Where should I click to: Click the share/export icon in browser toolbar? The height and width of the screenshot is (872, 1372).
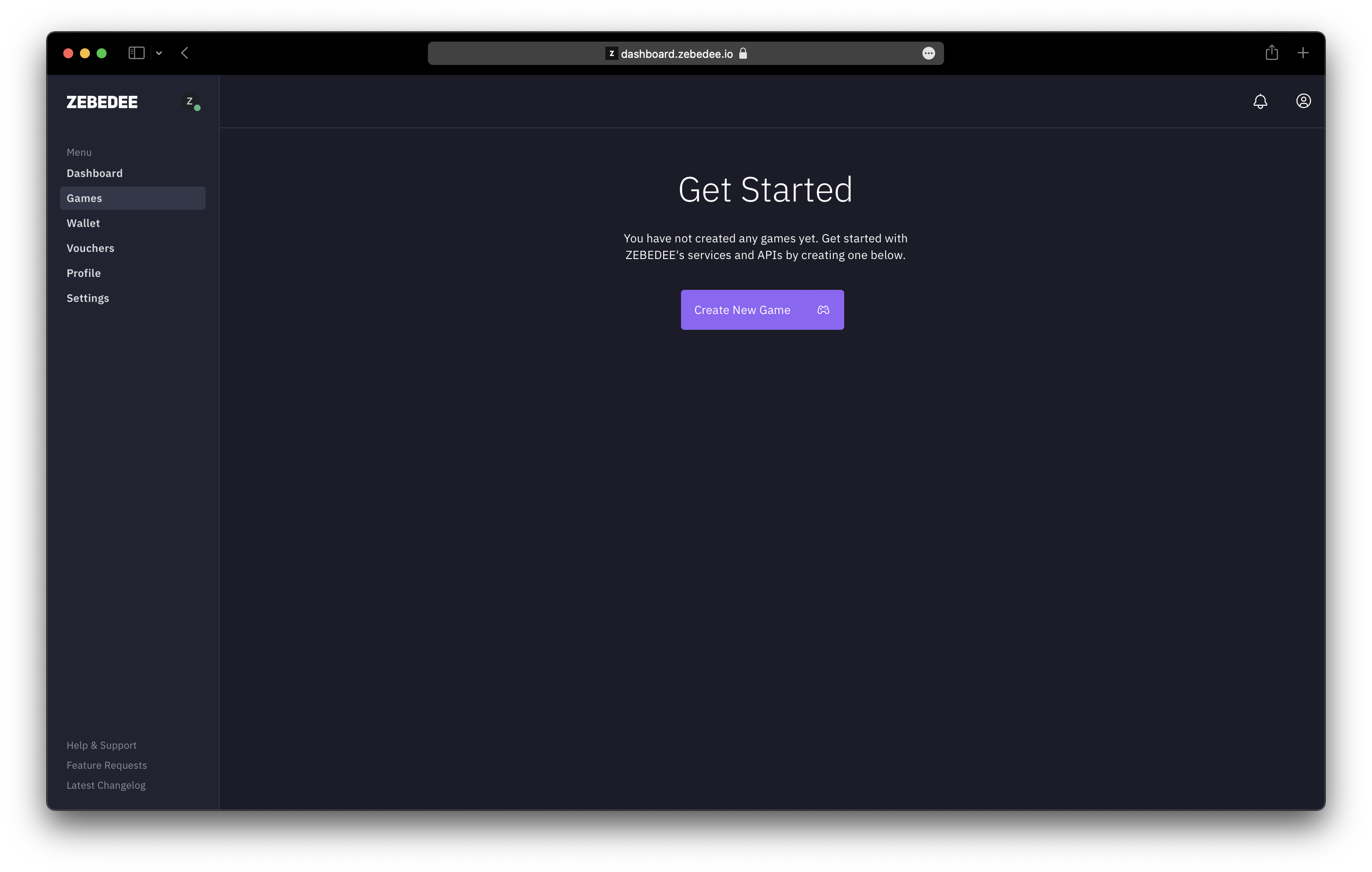[1270, 53]
